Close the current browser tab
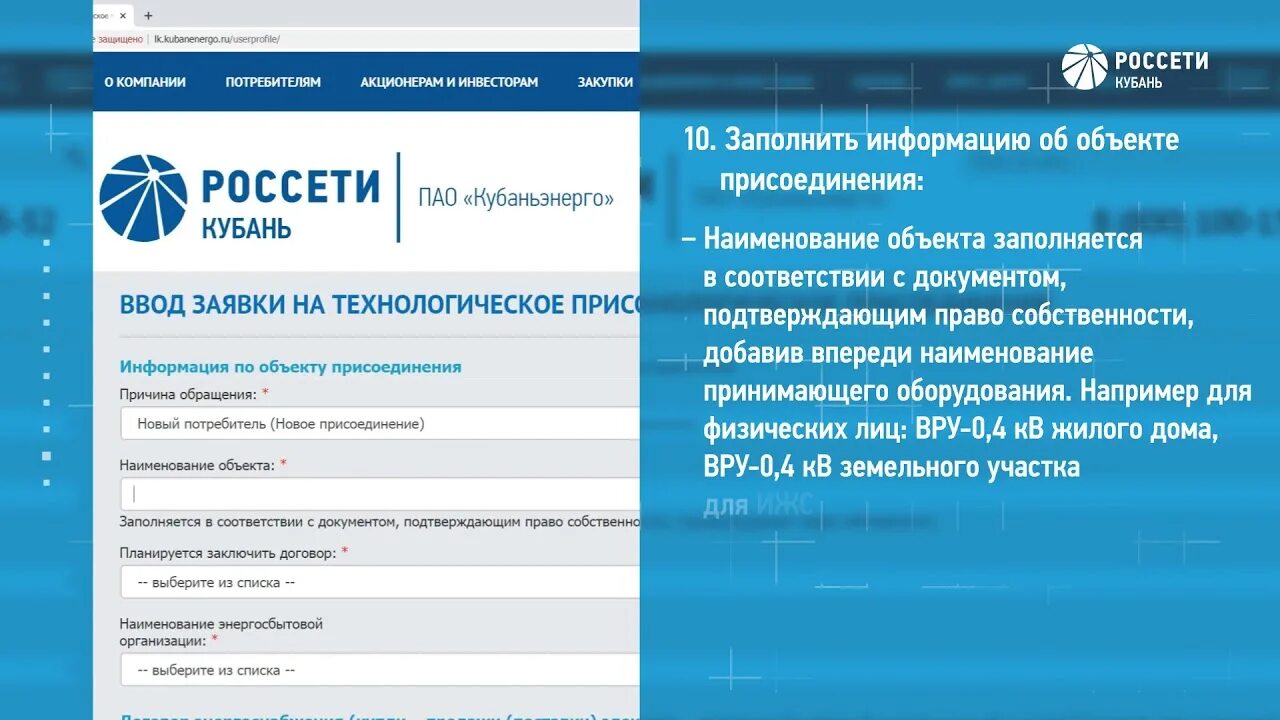Viewport: 1280px width, 720px height. [x=123, y=15]
